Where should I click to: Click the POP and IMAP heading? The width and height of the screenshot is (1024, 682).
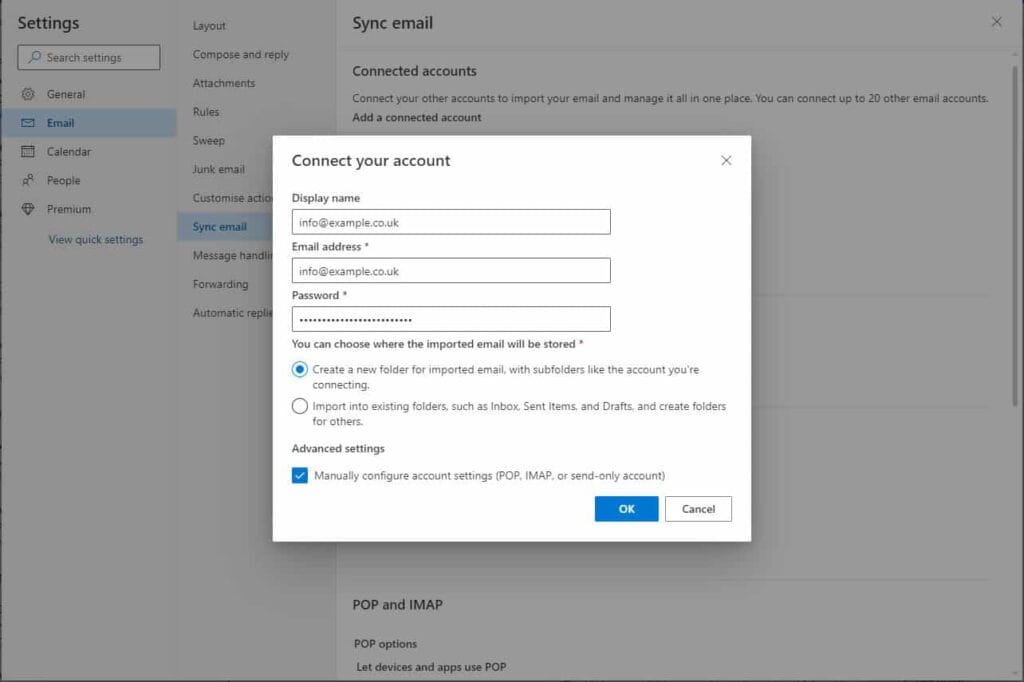pos(398,605)
